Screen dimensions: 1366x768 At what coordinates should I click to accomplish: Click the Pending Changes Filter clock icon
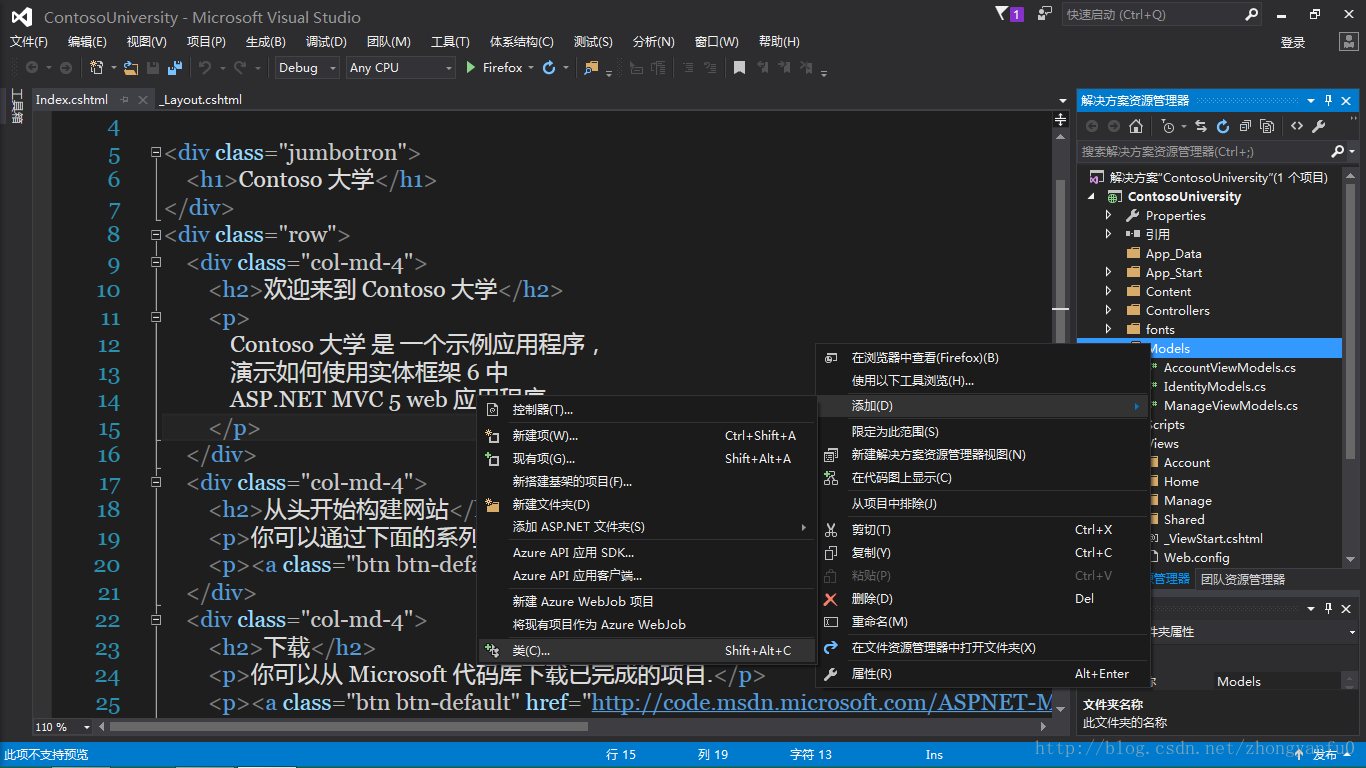(1167, 127)
